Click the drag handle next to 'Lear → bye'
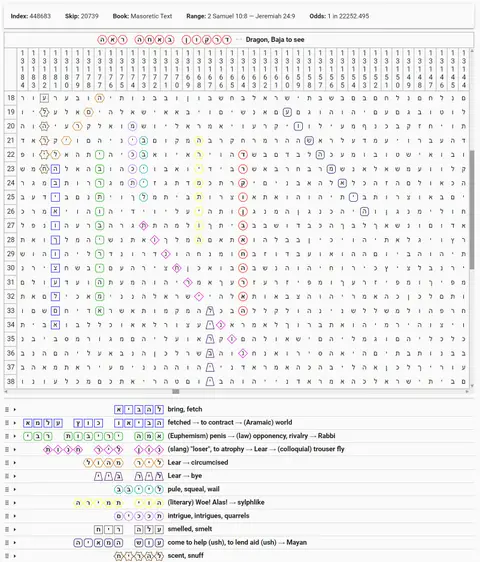The image size is (480, 562). pos(7,476)
